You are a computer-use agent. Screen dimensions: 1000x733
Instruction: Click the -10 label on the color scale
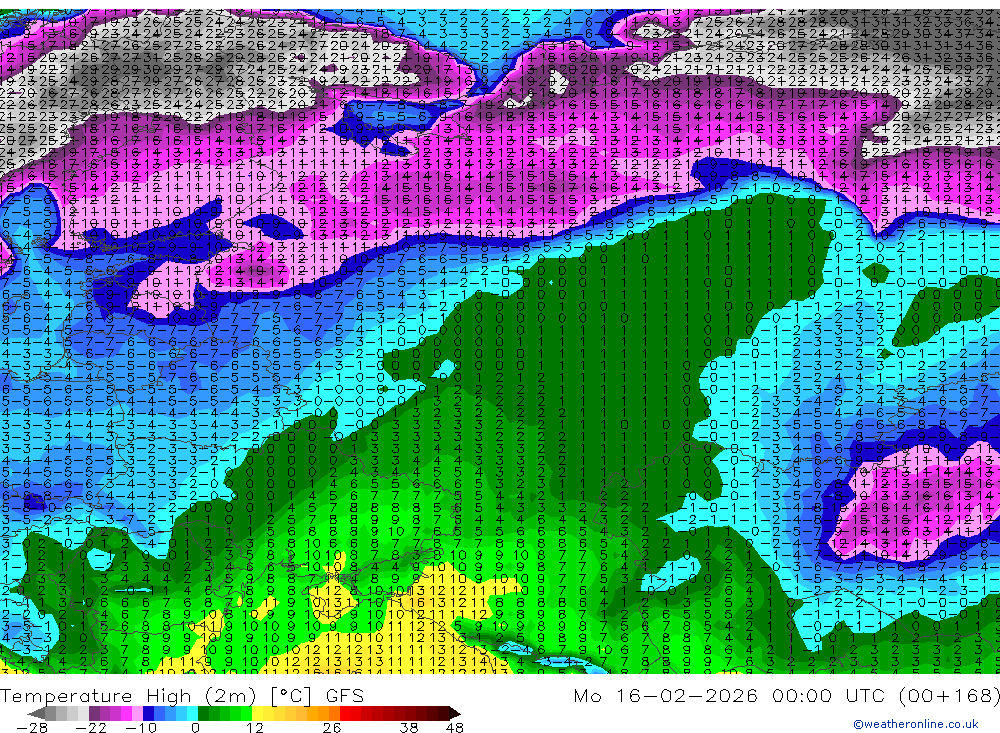(x=141, y=727)
